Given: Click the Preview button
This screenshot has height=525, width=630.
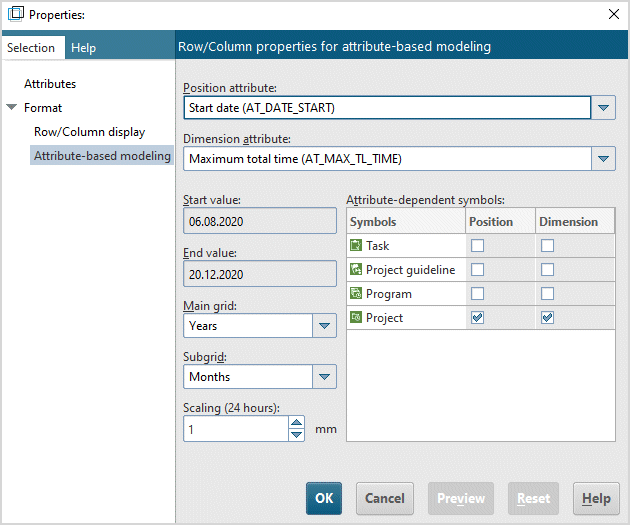Looking at the screenshot, I should (461, 498).
